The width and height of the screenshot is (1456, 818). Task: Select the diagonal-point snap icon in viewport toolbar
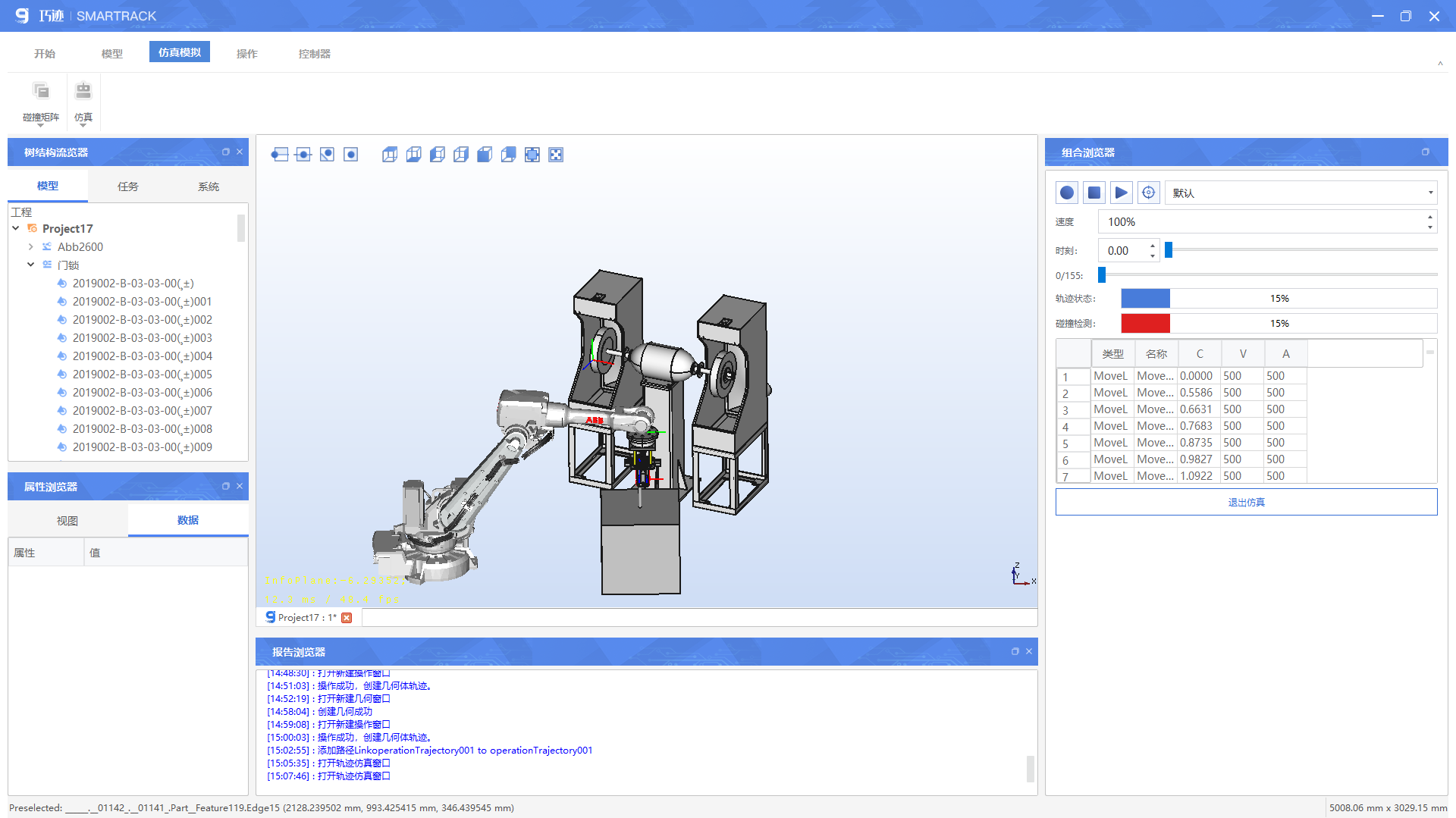pos(327,155)
